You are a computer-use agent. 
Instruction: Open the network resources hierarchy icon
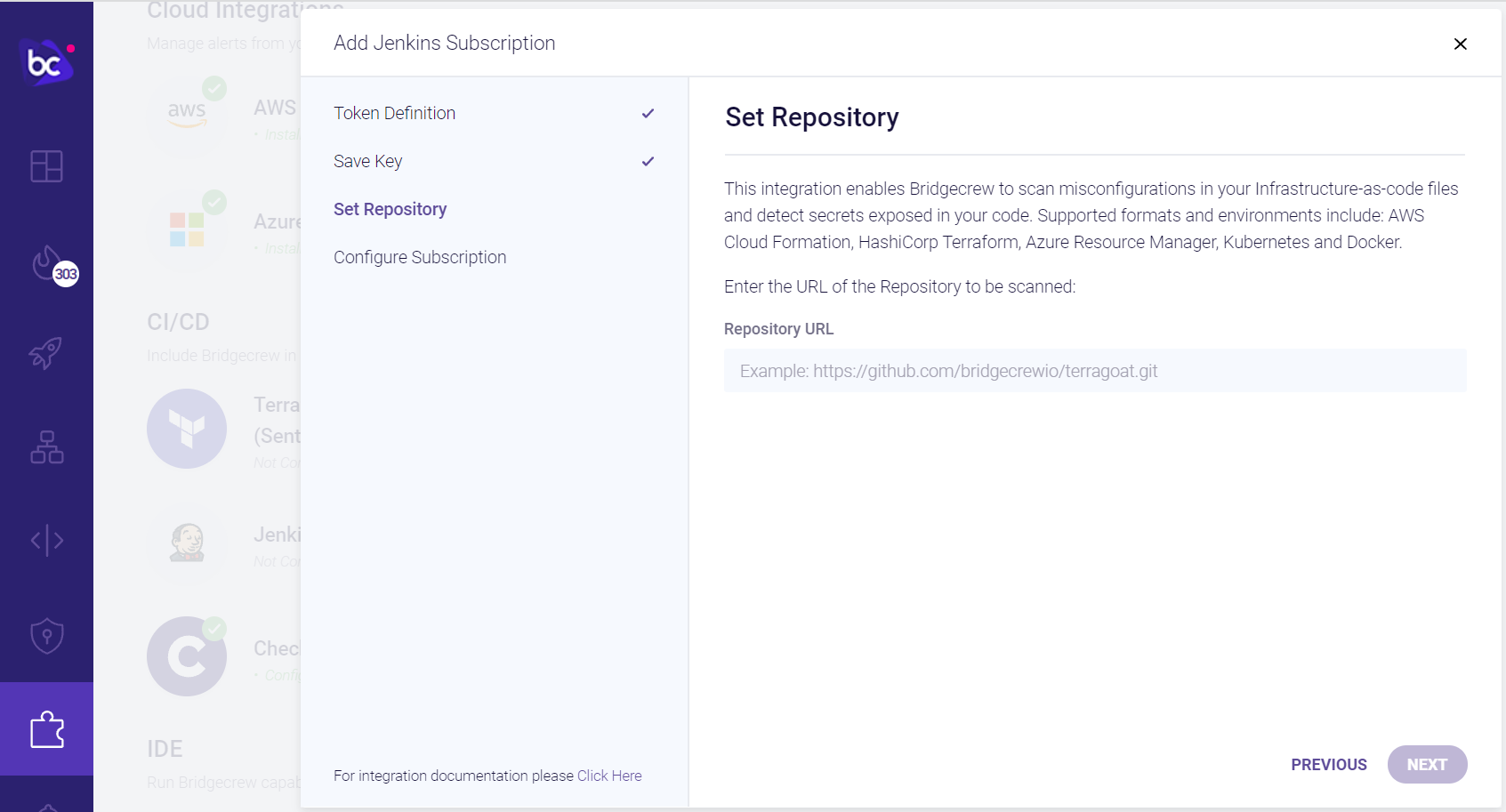[46, 446]
